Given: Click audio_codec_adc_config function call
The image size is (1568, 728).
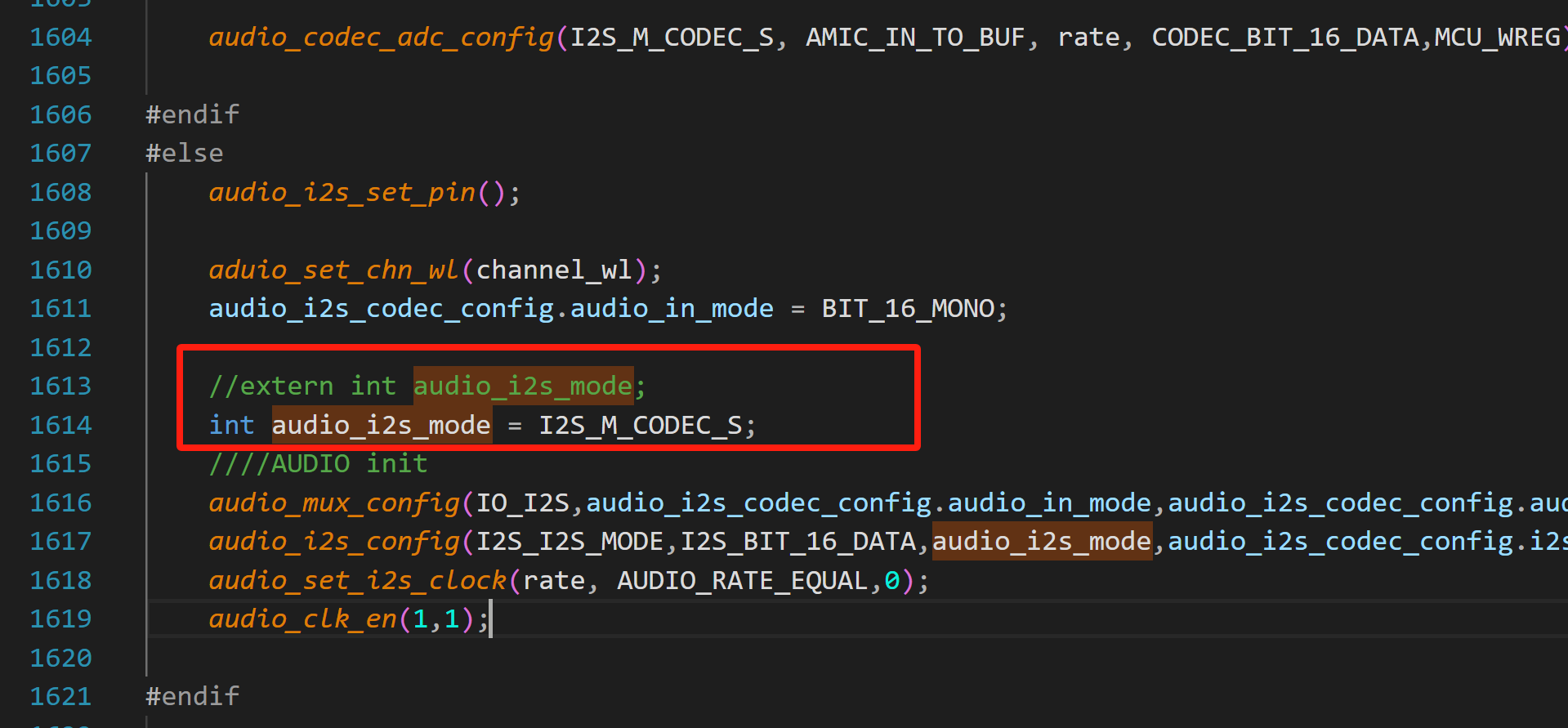Looking at the screenshot, I should (x=382, y=38).
